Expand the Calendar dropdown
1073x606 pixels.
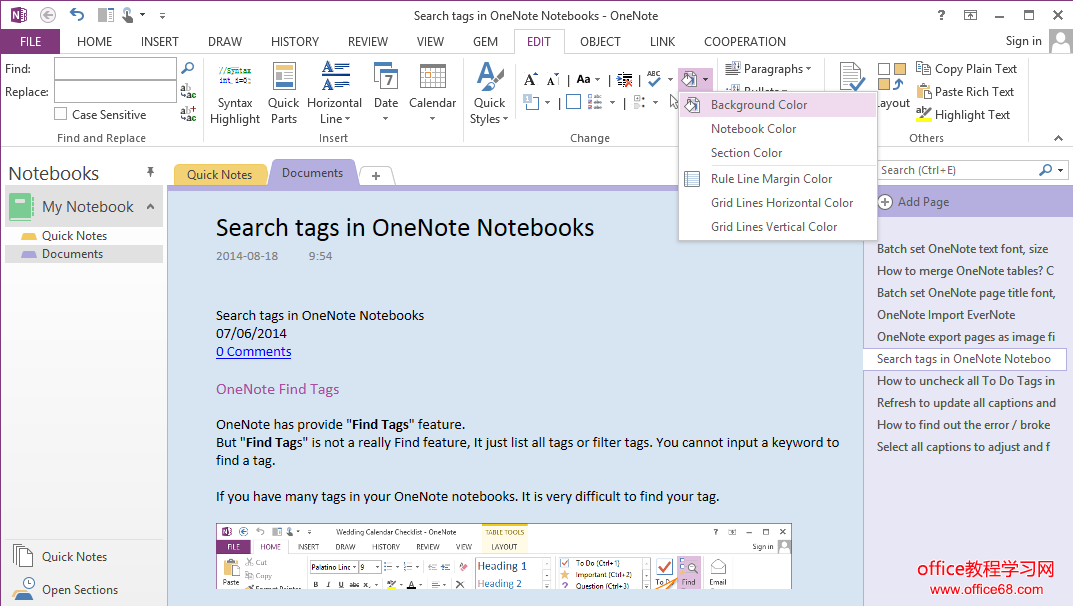[x=433, y=118]
